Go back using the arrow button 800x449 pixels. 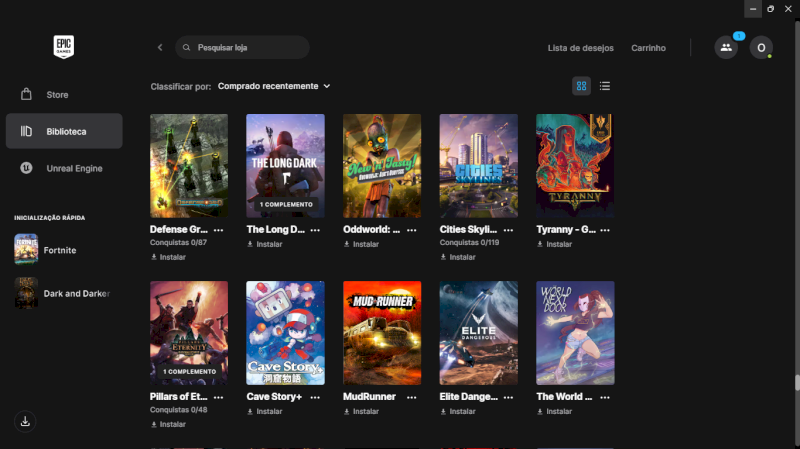coord(160,47)
